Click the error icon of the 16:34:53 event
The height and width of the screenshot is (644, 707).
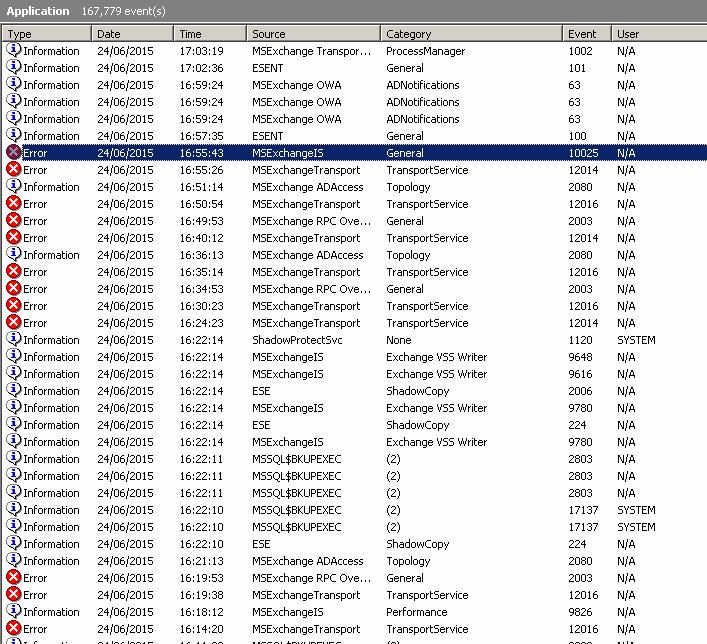(14, 288)
